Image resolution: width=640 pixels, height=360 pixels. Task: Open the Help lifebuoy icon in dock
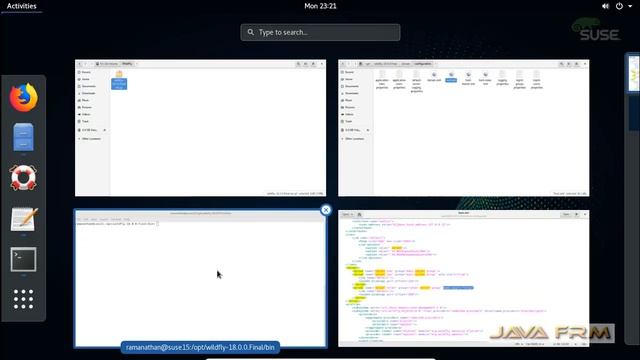[23, 178]
